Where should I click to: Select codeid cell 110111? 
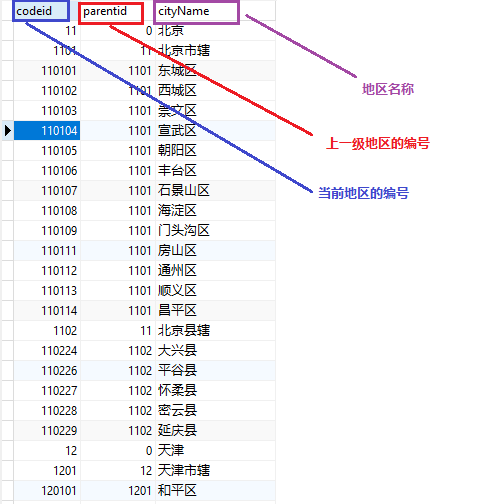47,250
